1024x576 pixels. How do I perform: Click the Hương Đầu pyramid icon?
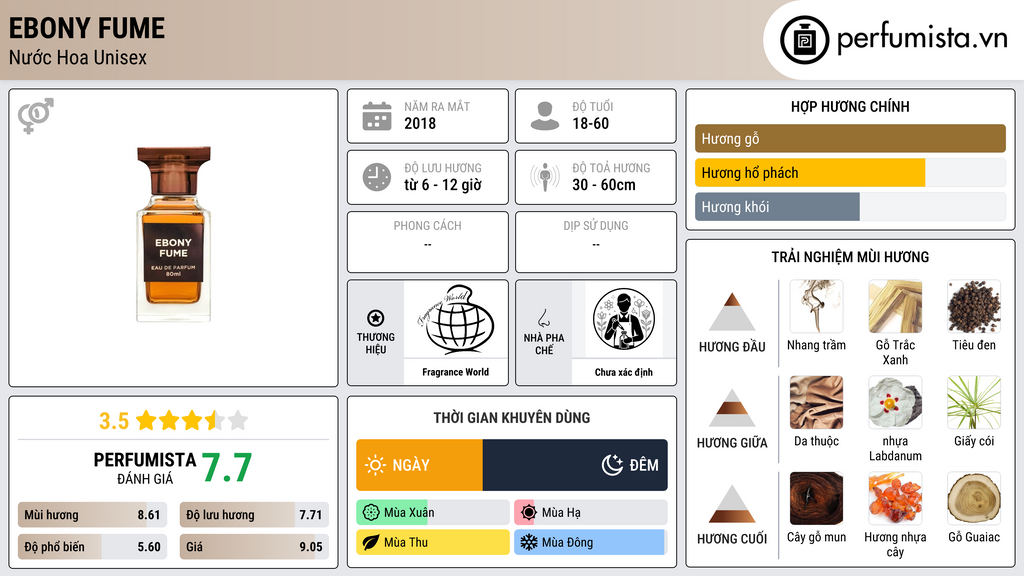[x=732, y=312]
